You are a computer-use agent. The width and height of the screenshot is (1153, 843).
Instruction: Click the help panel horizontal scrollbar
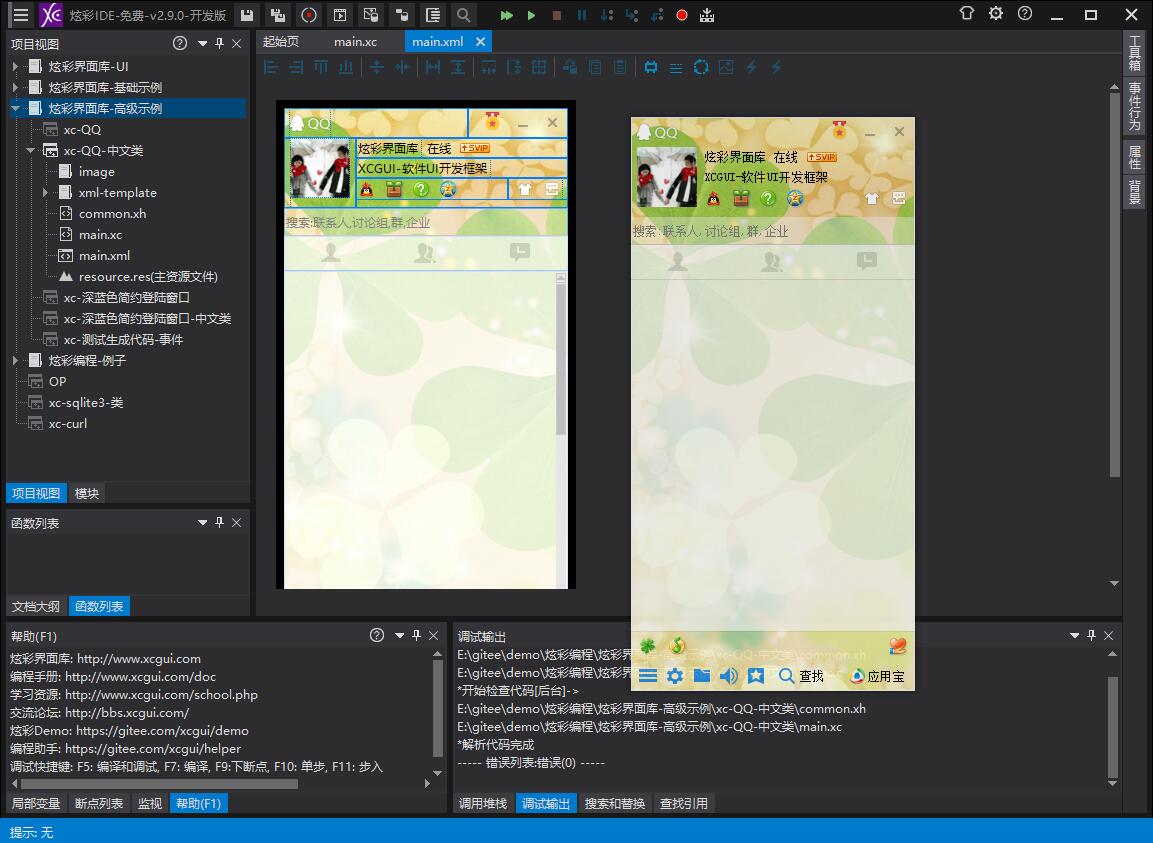coord(160,783)
